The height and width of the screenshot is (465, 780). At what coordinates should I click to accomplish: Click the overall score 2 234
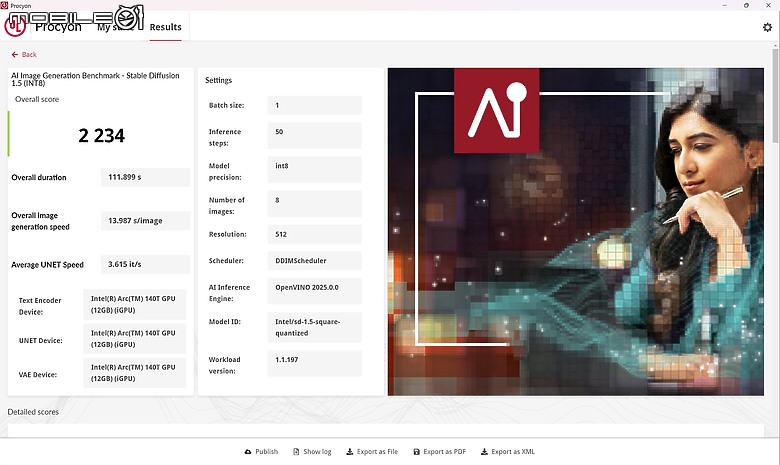[101, 136]
